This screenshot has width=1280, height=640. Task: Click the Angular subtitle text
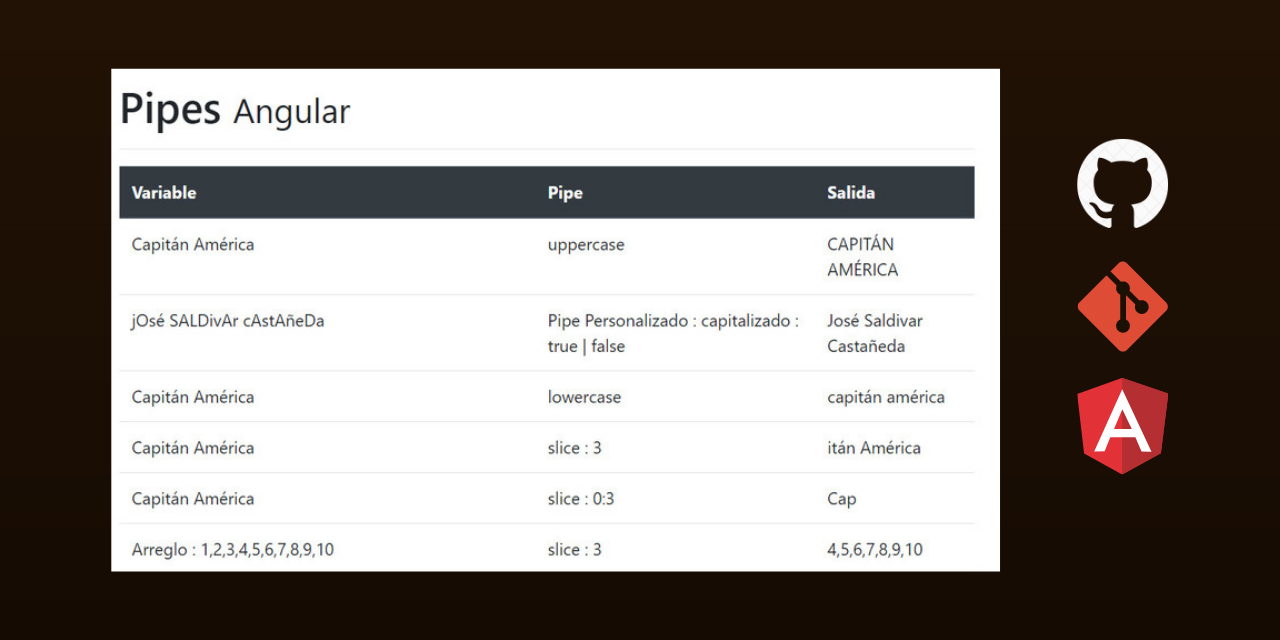click(292, 113)
